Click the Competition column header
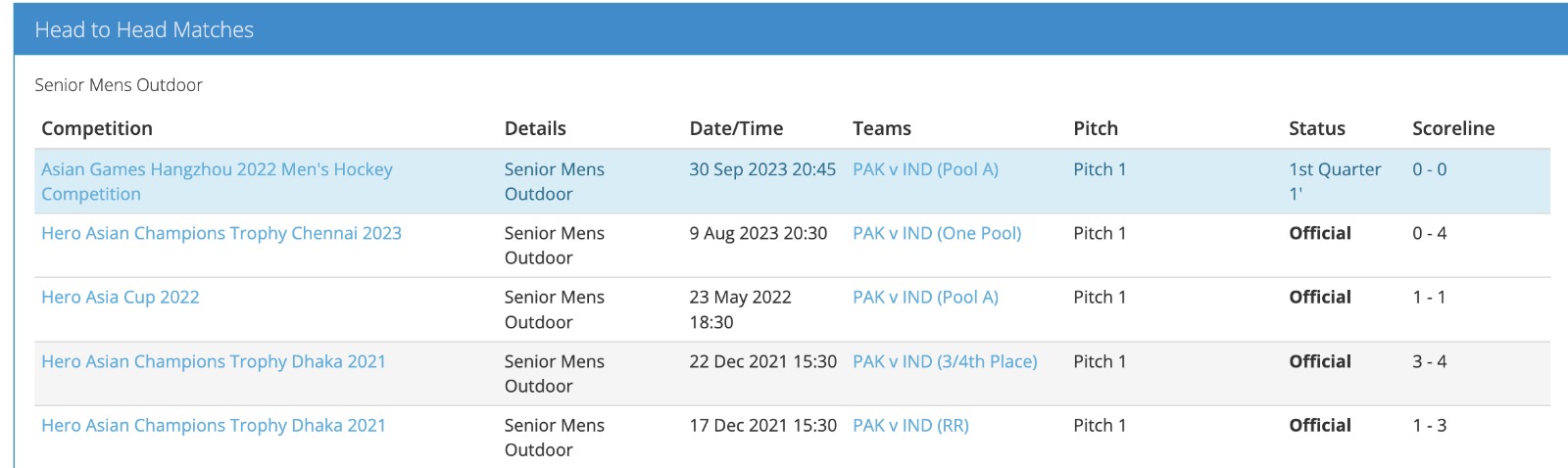1568x468 pixels. tap(97, 129)
